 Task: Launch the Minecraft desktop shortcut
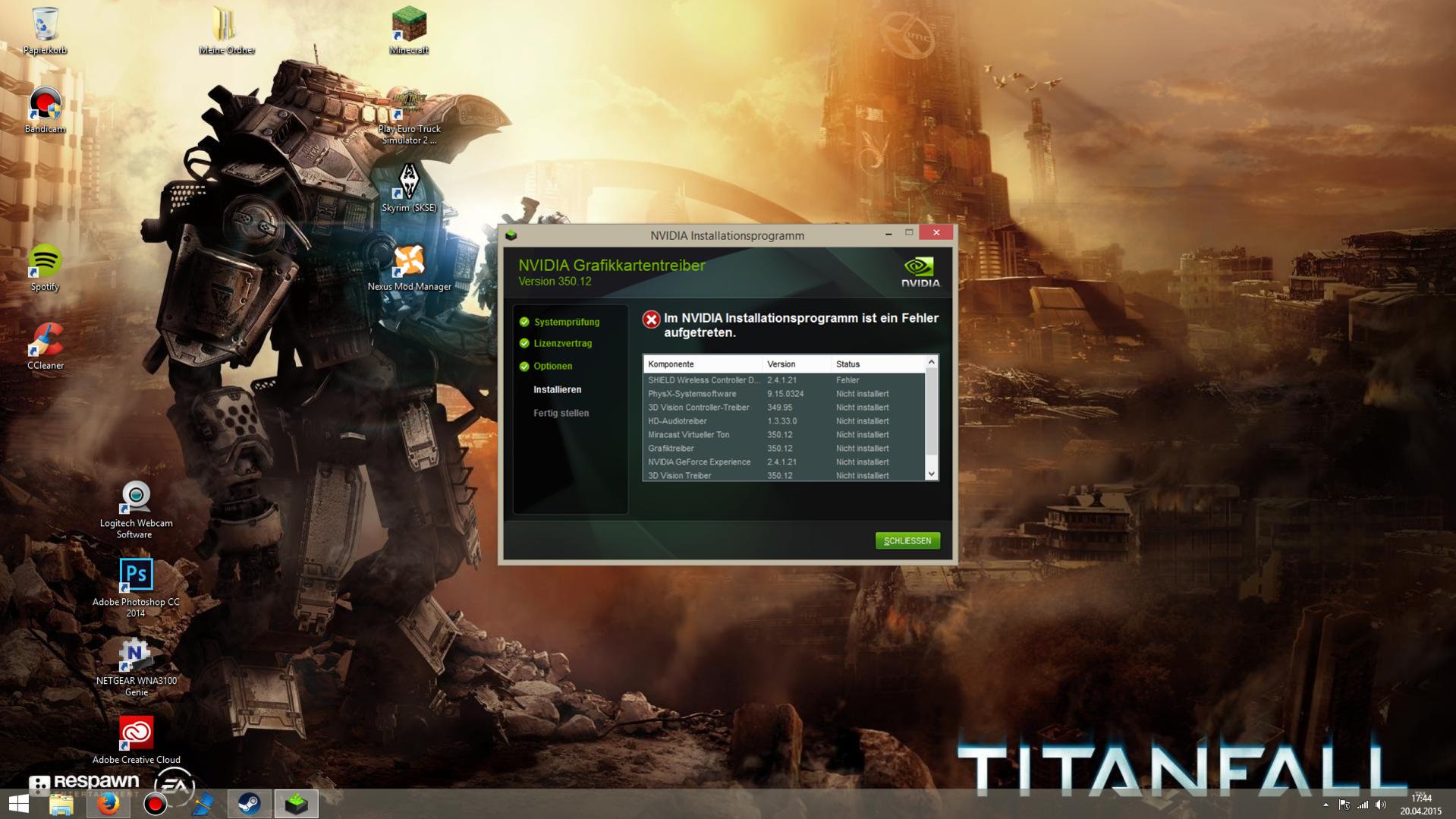[x=409, y=30]
